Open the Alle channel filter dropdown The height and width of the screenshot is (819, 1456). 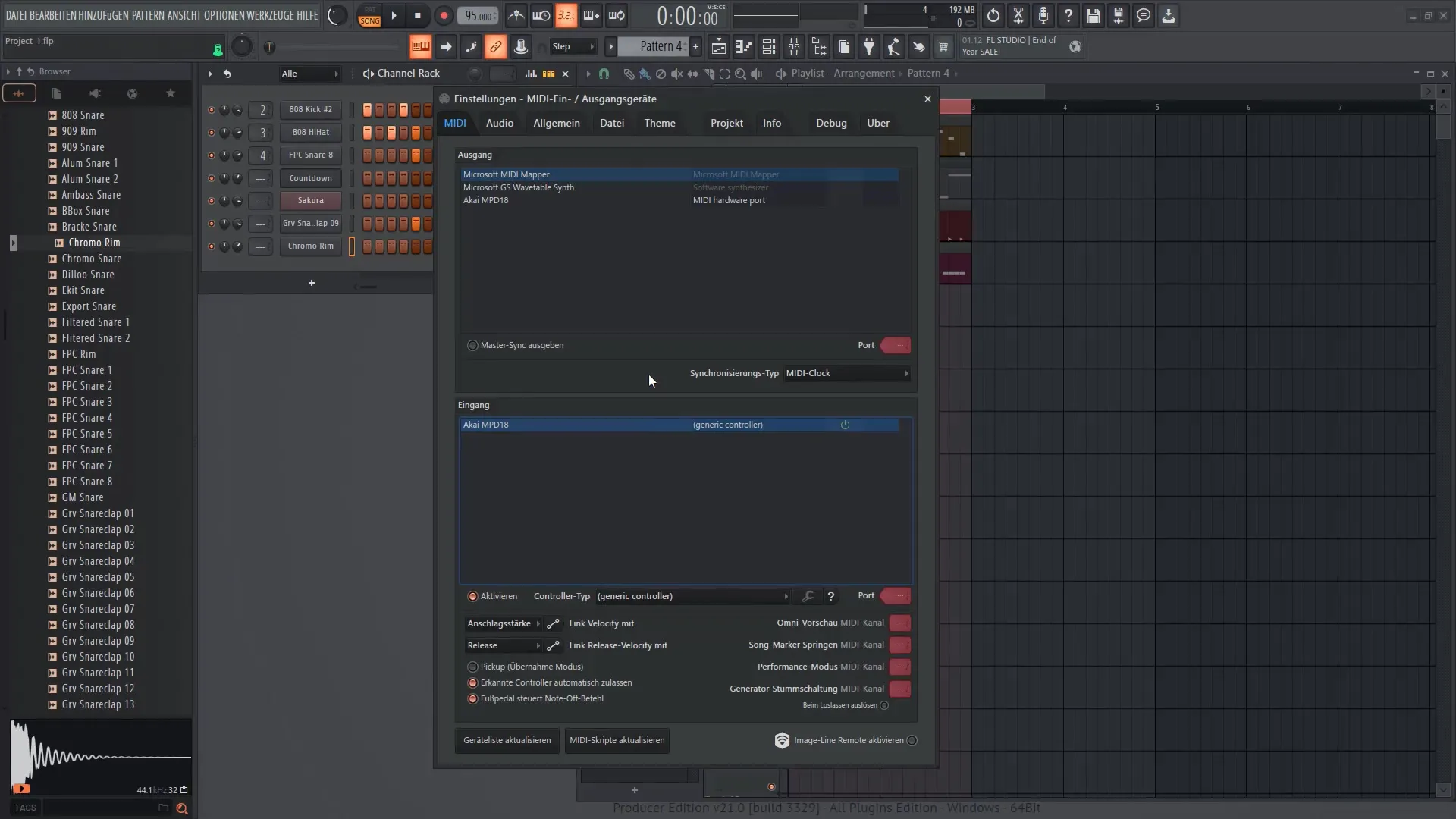(309, 74)
